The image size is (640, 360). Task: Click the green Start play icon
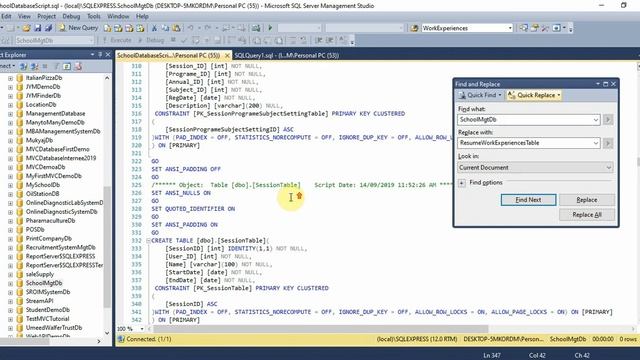pyautogui.click(x=270, y=28)
